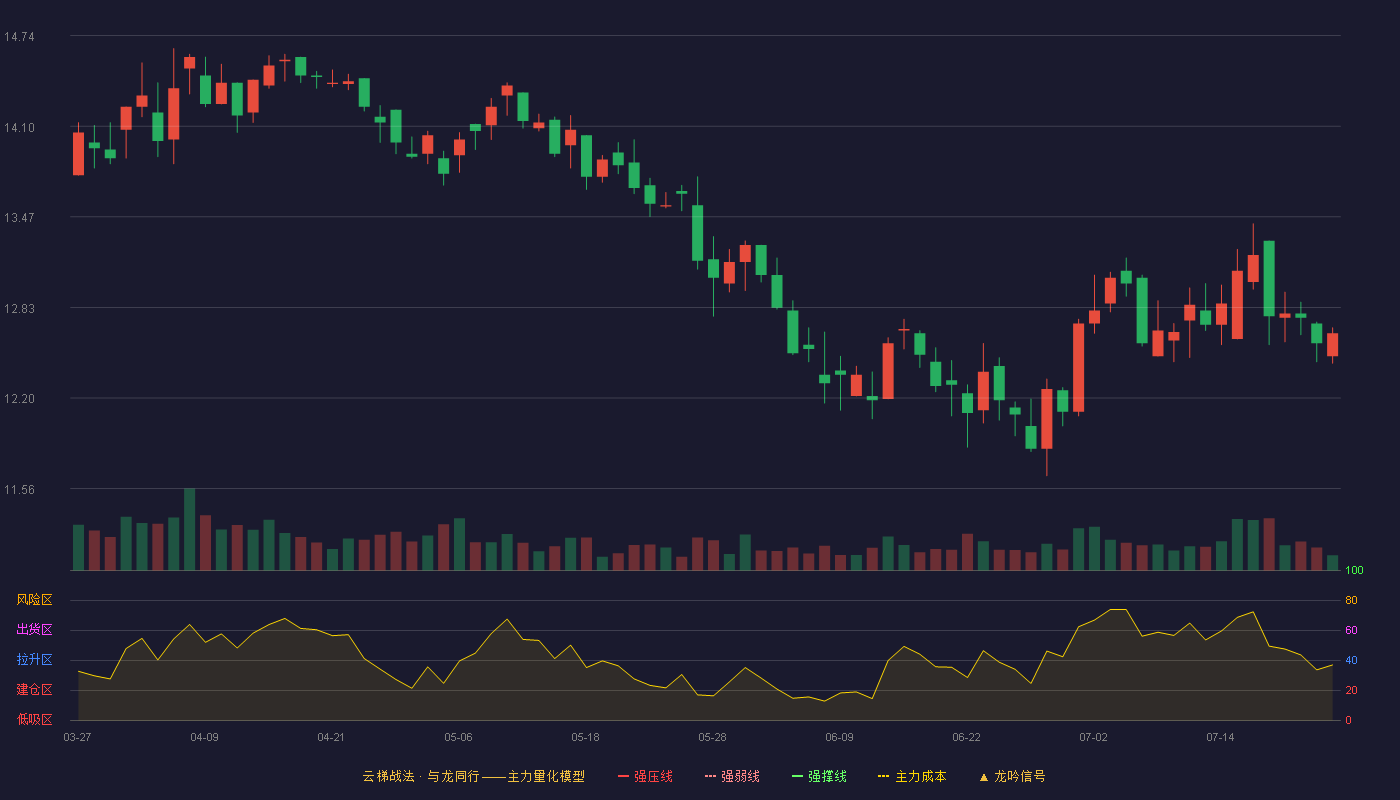Viewport: 1400px width, 800px height.
Task: Click the 06-09 date label
Action: click(x=839, y=737)
